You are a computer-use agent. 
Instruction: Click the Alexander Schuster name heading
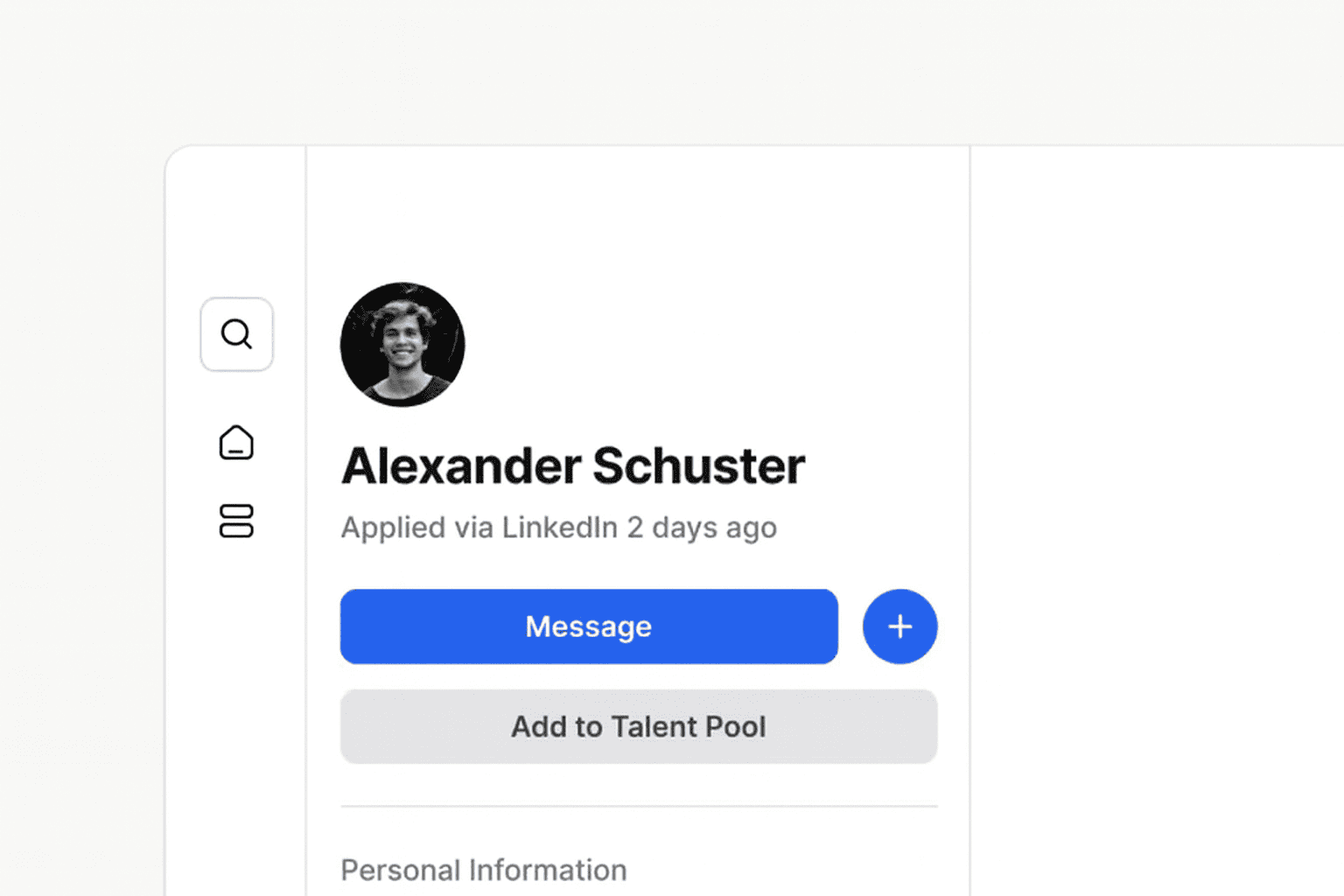click(x=573, y=465)
